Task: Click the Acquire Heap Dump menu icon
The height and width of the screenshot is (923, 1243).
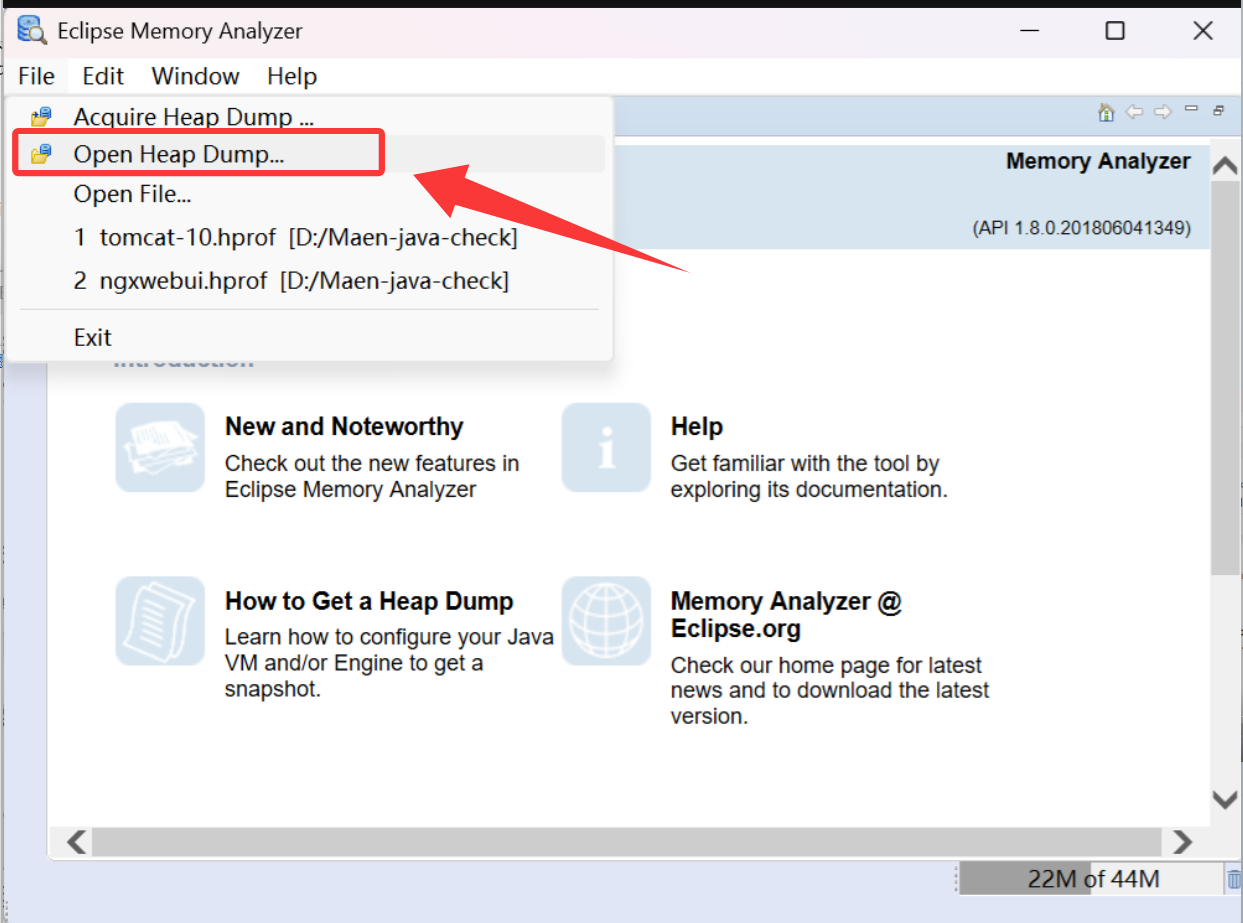Action: click(x=41, y=117)
